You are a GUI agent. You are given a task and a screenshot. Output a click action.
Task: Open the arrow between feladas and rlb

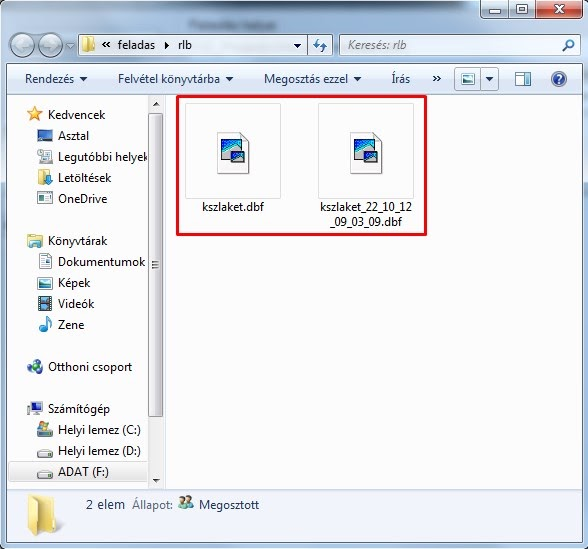(167, 46)
